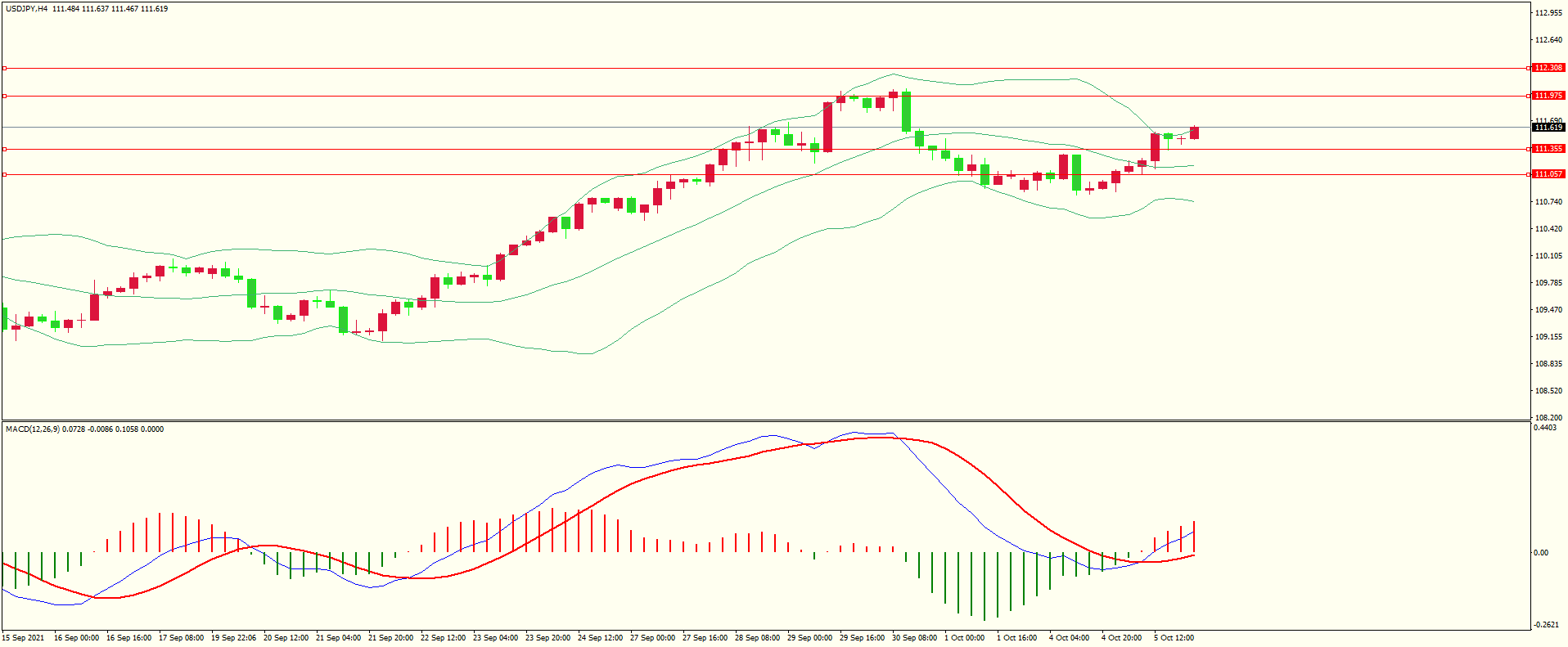Viewport: 1568px width, 647px height.
Task: Select the red 111.355 line price tag
Action: pyautogui.click(x=1548, y=149)
